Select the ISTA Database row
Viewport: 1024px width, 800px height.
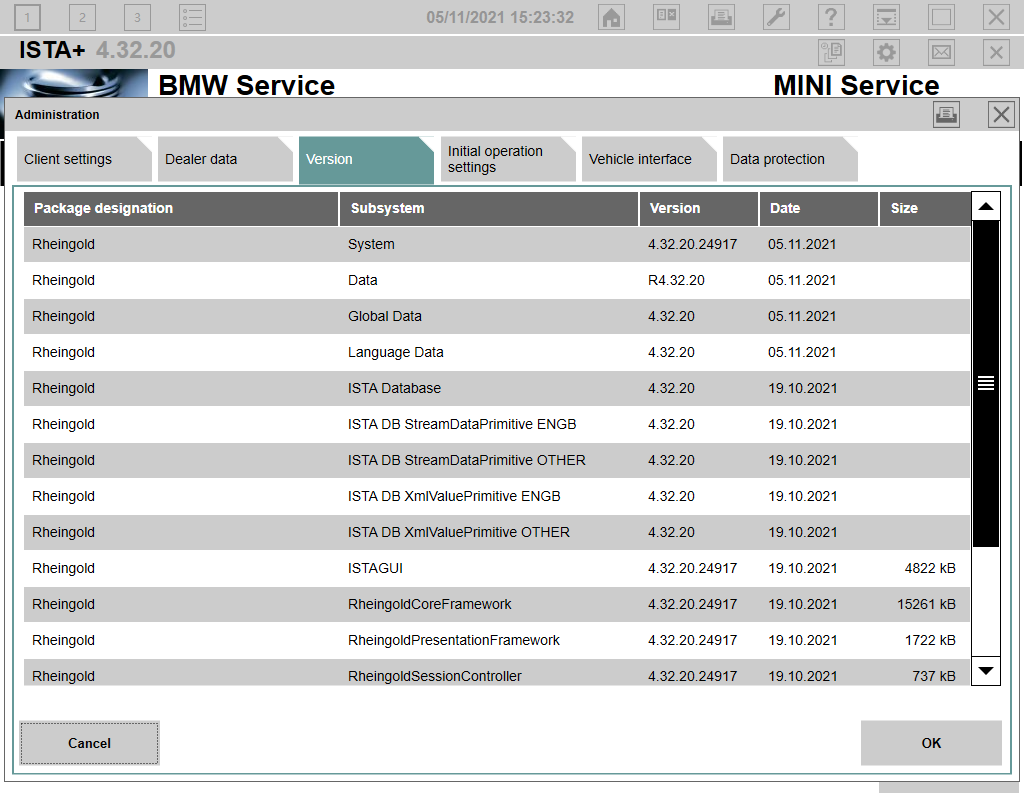(497, 388)
